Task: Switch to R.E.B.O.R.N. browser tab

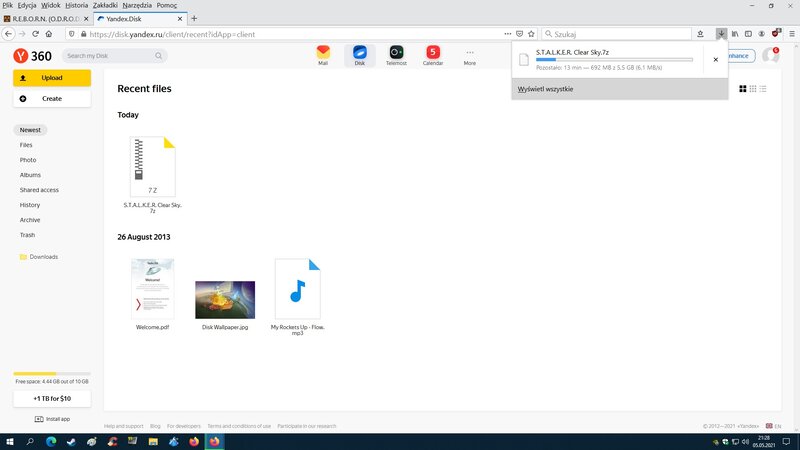Action: click(46, 18)
